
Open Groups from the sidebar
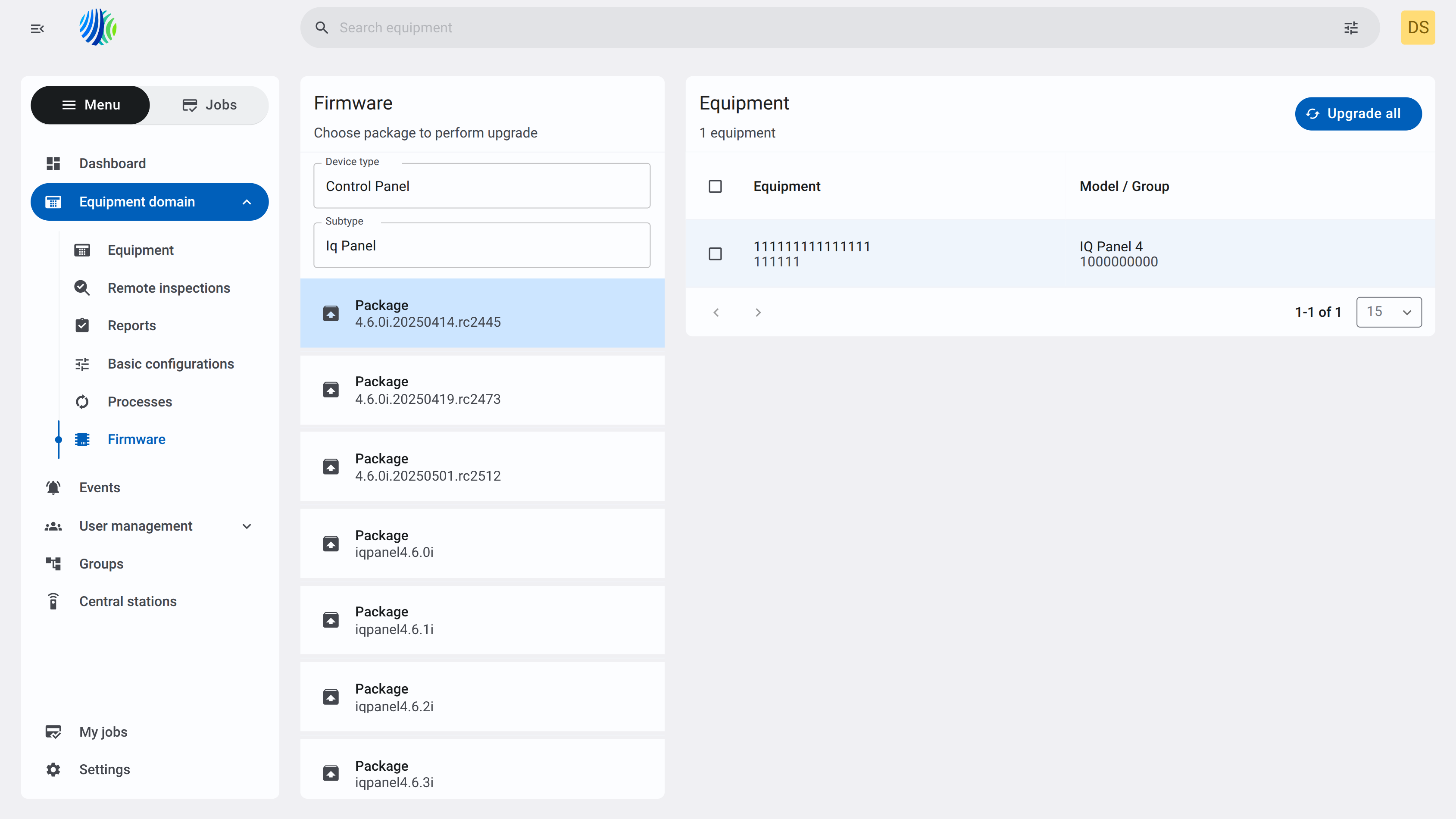click(149, 563)
